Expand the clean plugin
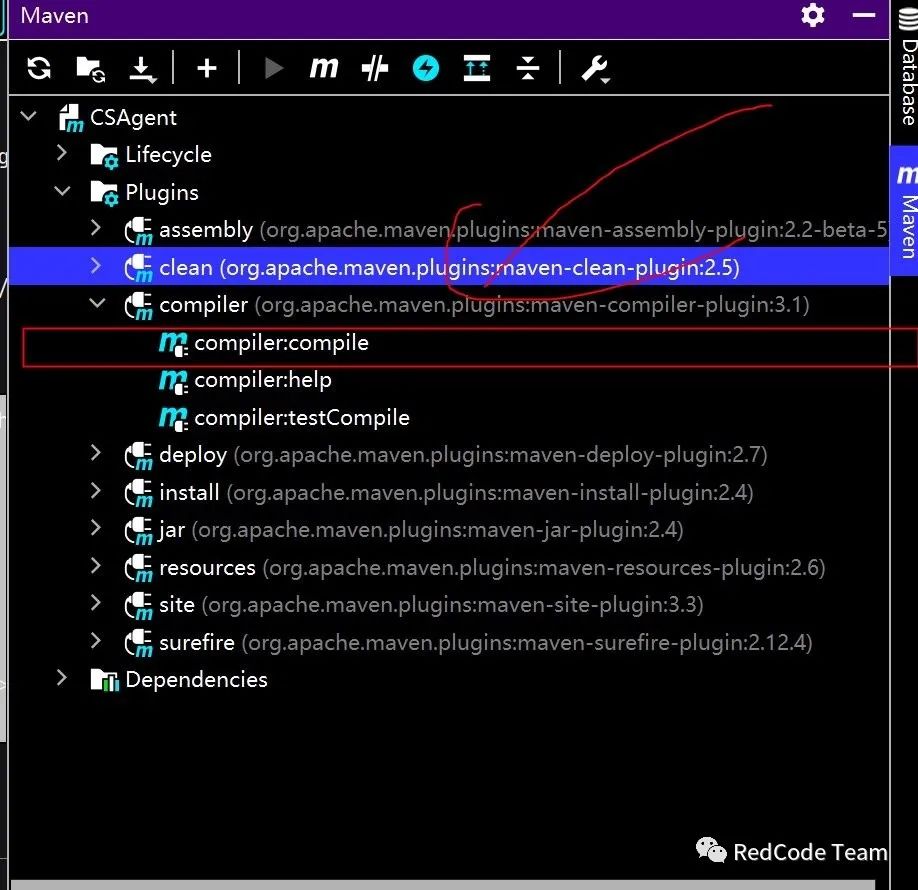This screenshot has height=890, width=918. 97,266
